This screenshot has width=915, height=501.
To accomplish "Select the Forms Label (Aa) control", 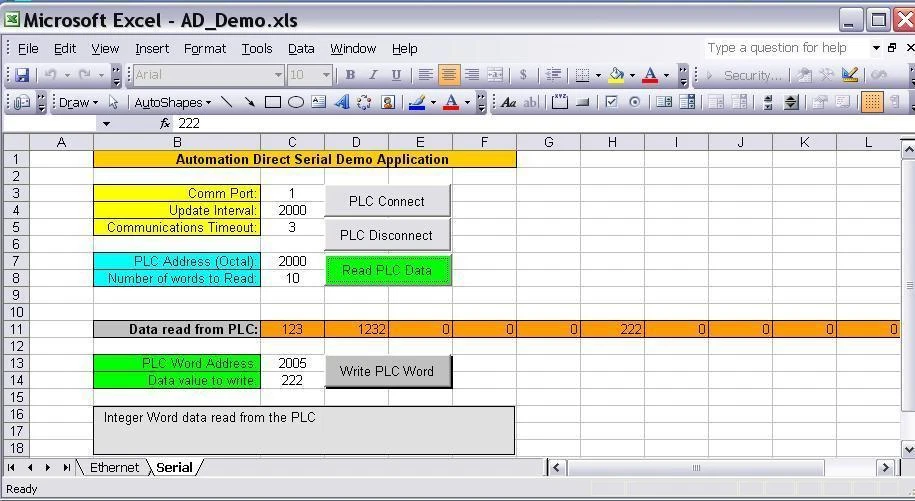I will click(508, 103).
